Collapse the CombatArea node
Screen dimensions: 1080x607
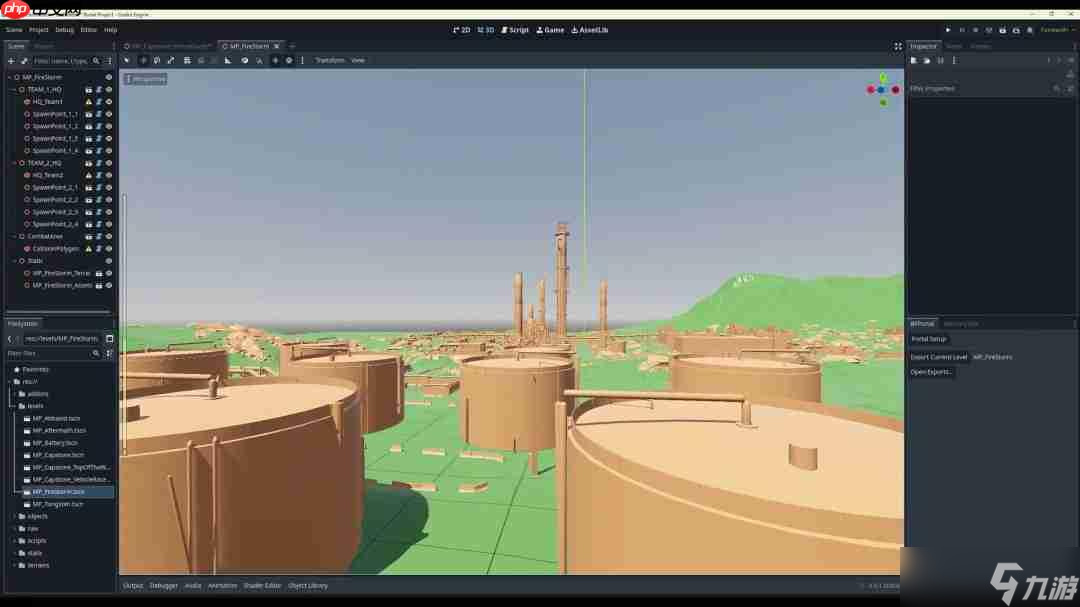pos(14,236)
